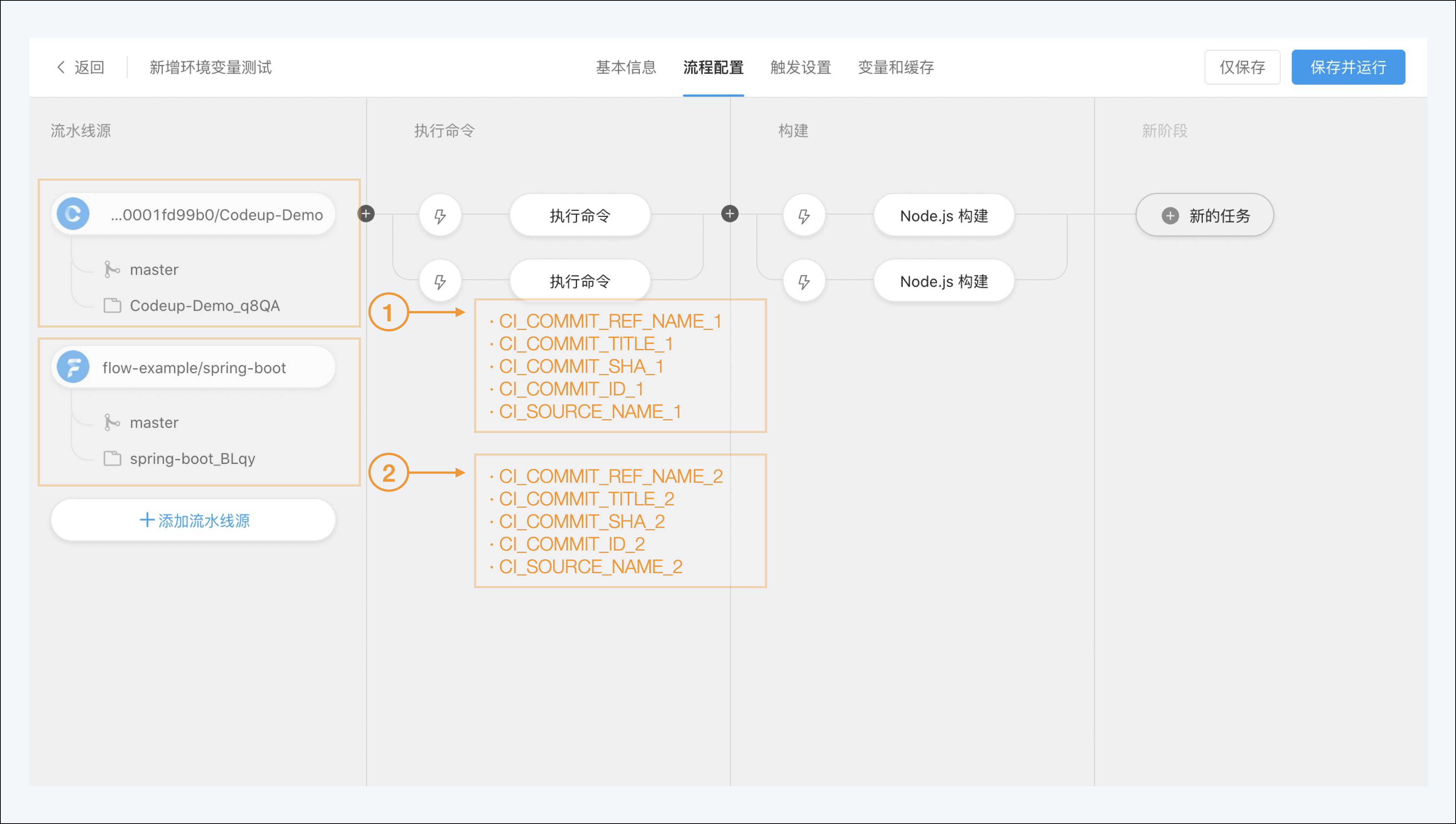Open the first 执行命令 task node
This screenshot has height=824, width=1456.
click(580, 216)
